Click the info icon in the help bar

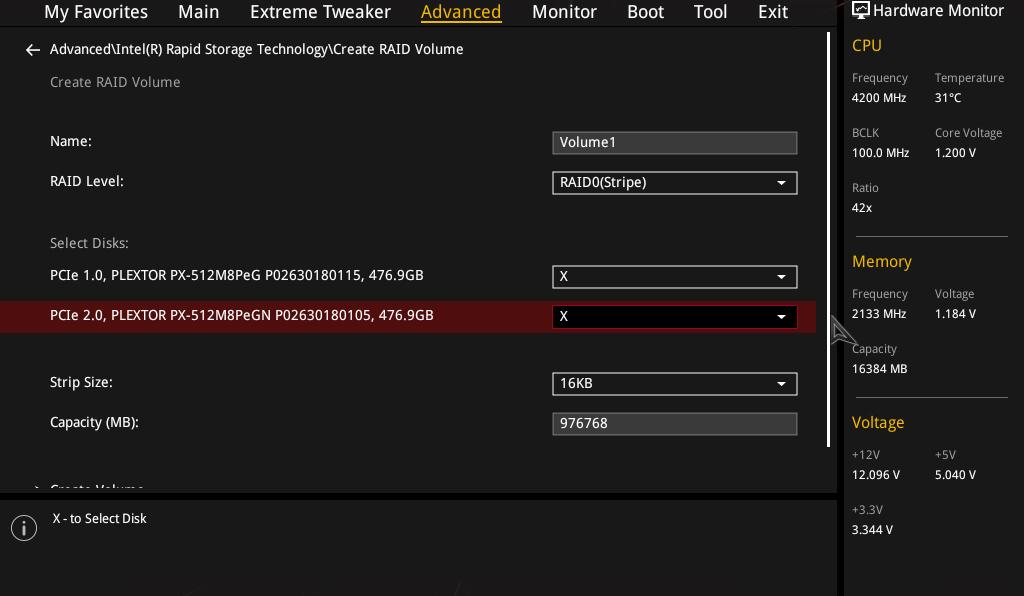(23, 527)
